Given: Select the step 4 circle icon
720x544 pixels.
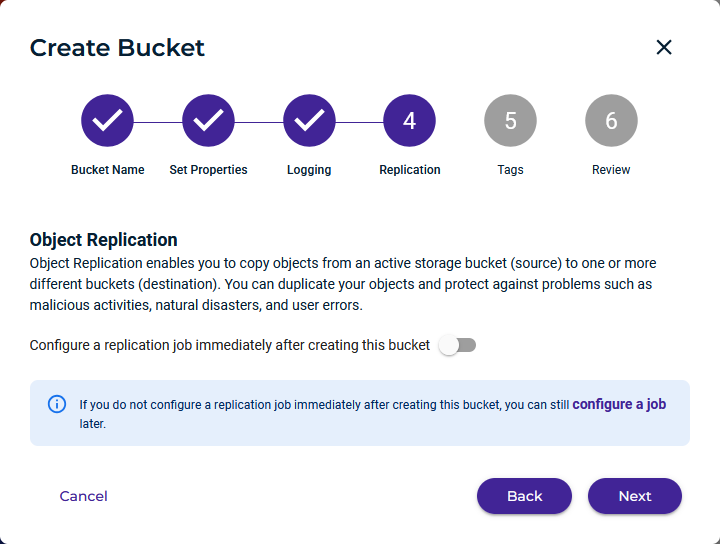Looking at the screenshot, I should click(x=410, y=121).
